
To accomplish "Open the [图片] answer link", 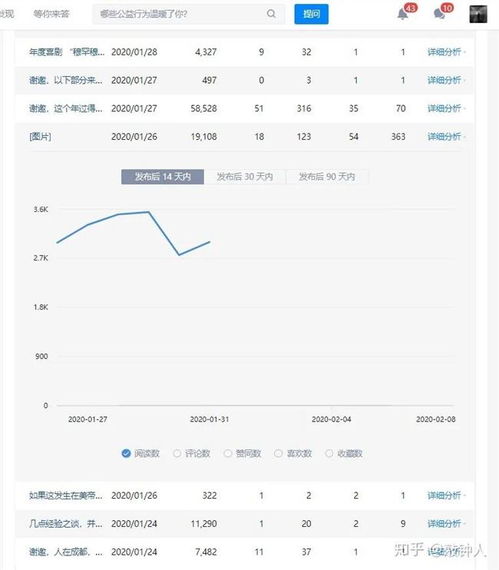I will click(40, 137).
